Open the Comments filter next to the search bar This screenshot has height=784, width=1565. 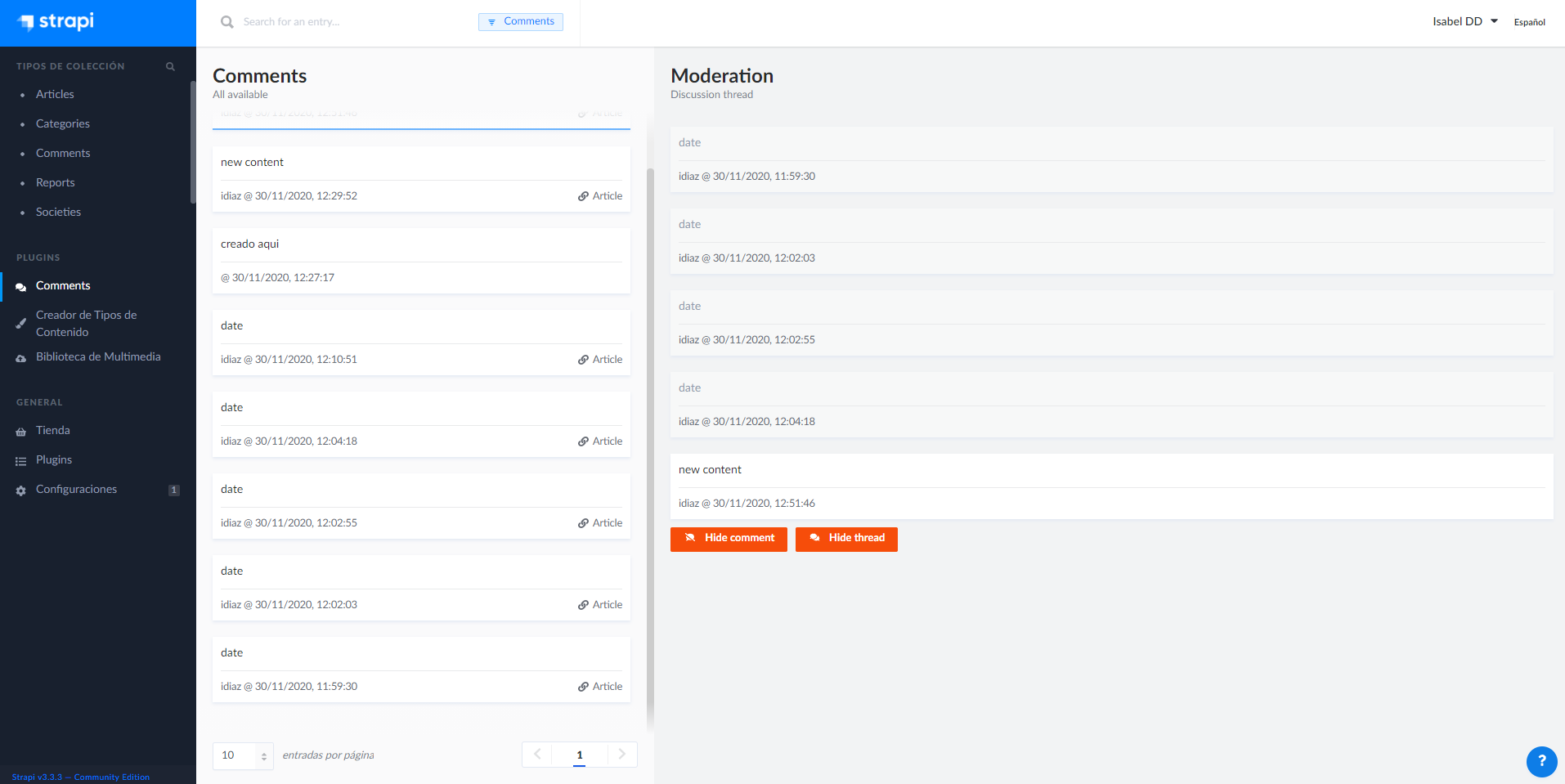521,21
